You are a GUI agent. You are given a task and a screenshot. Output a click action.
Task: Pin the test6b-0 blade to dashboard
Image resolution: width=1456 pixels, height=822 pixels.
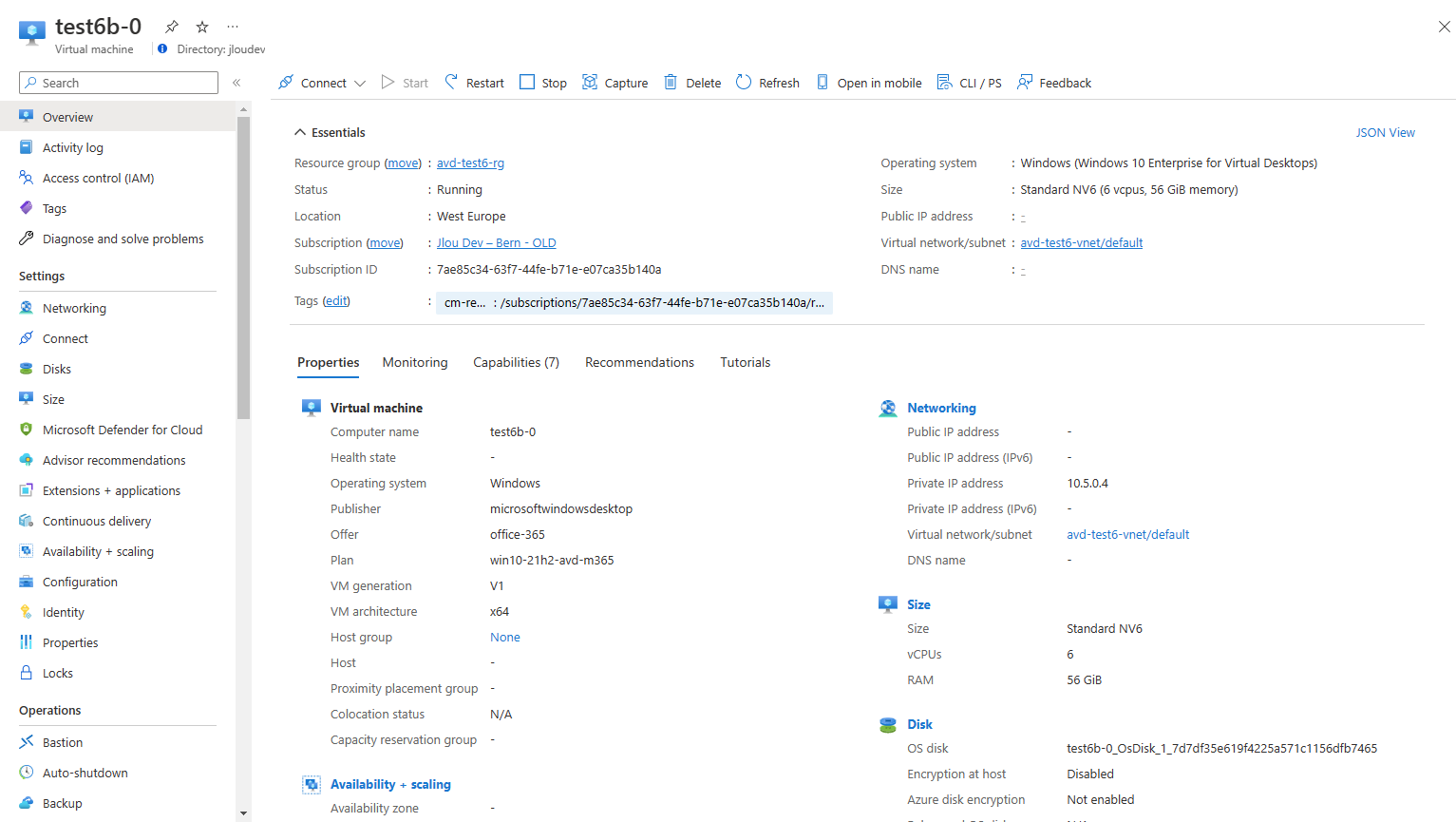pos(172,27)
